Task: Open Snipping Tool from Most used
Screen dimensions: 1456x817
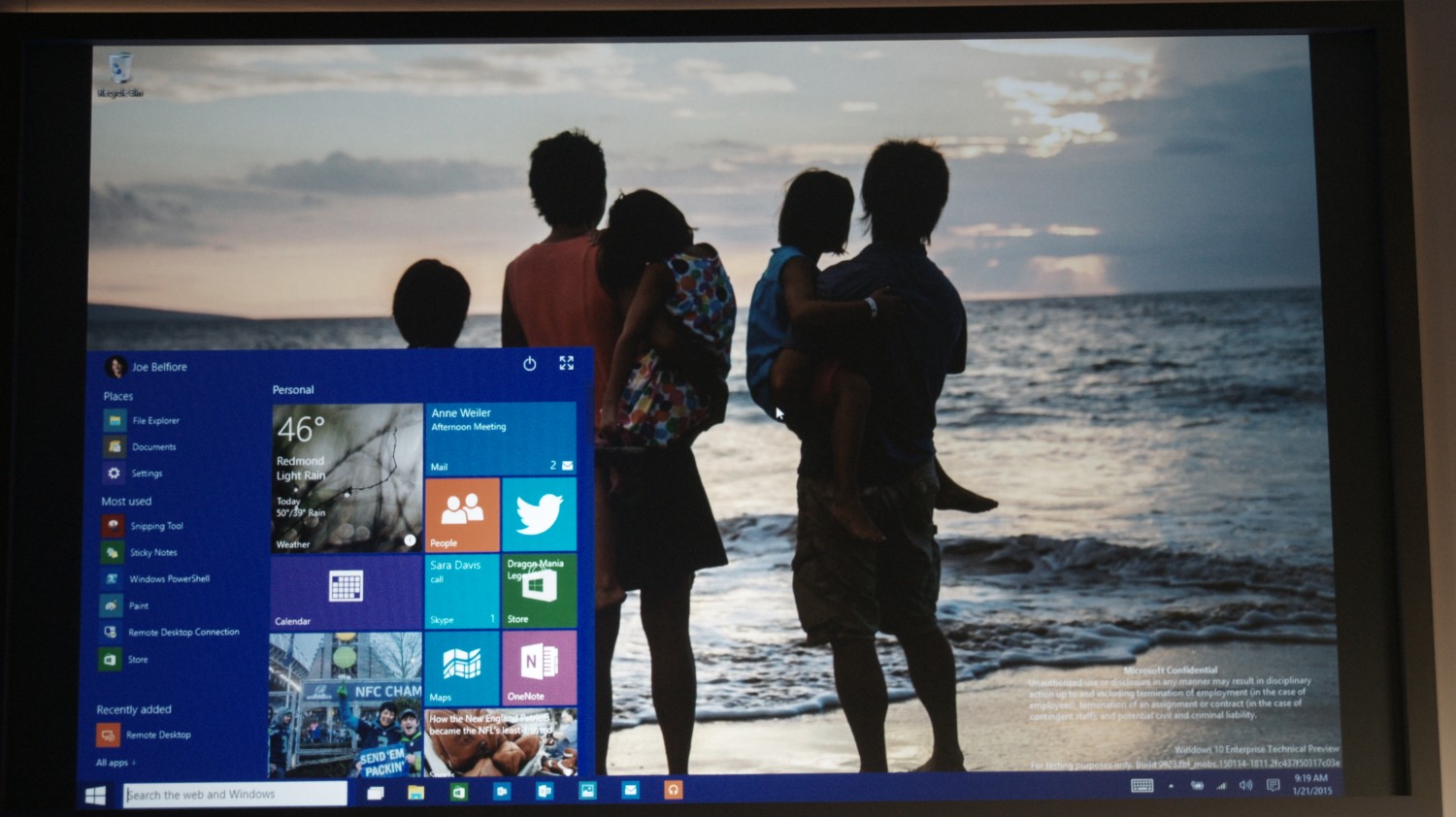Action: coord(155,526)
